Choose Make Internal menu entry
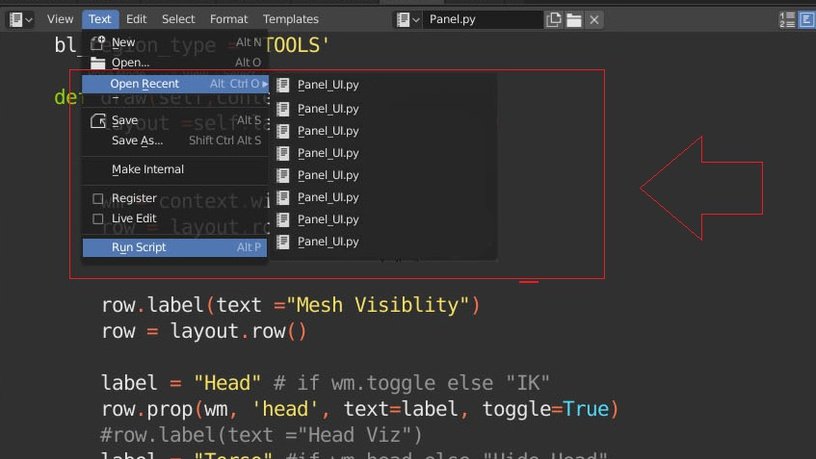Image resolution: width=816 pixels, height=459 pixels. coord(175,169)
